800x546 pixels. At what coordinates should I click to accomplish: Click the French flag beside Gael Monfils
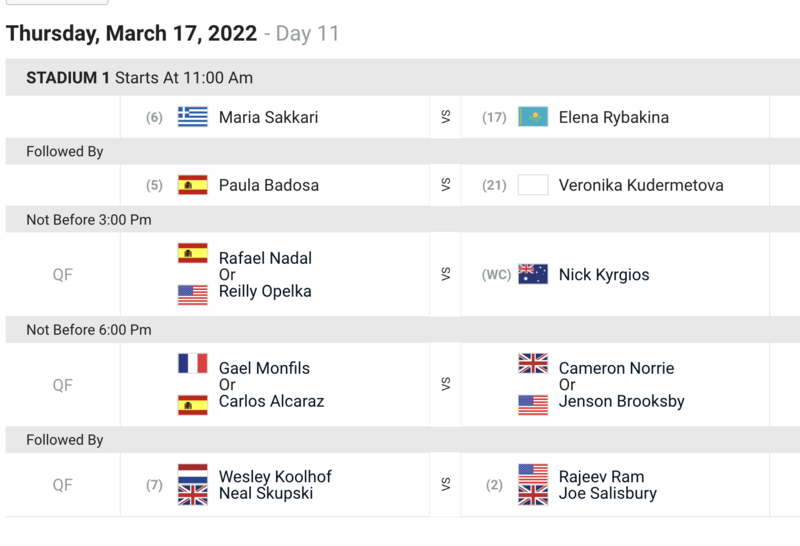(x=193, y=364)
